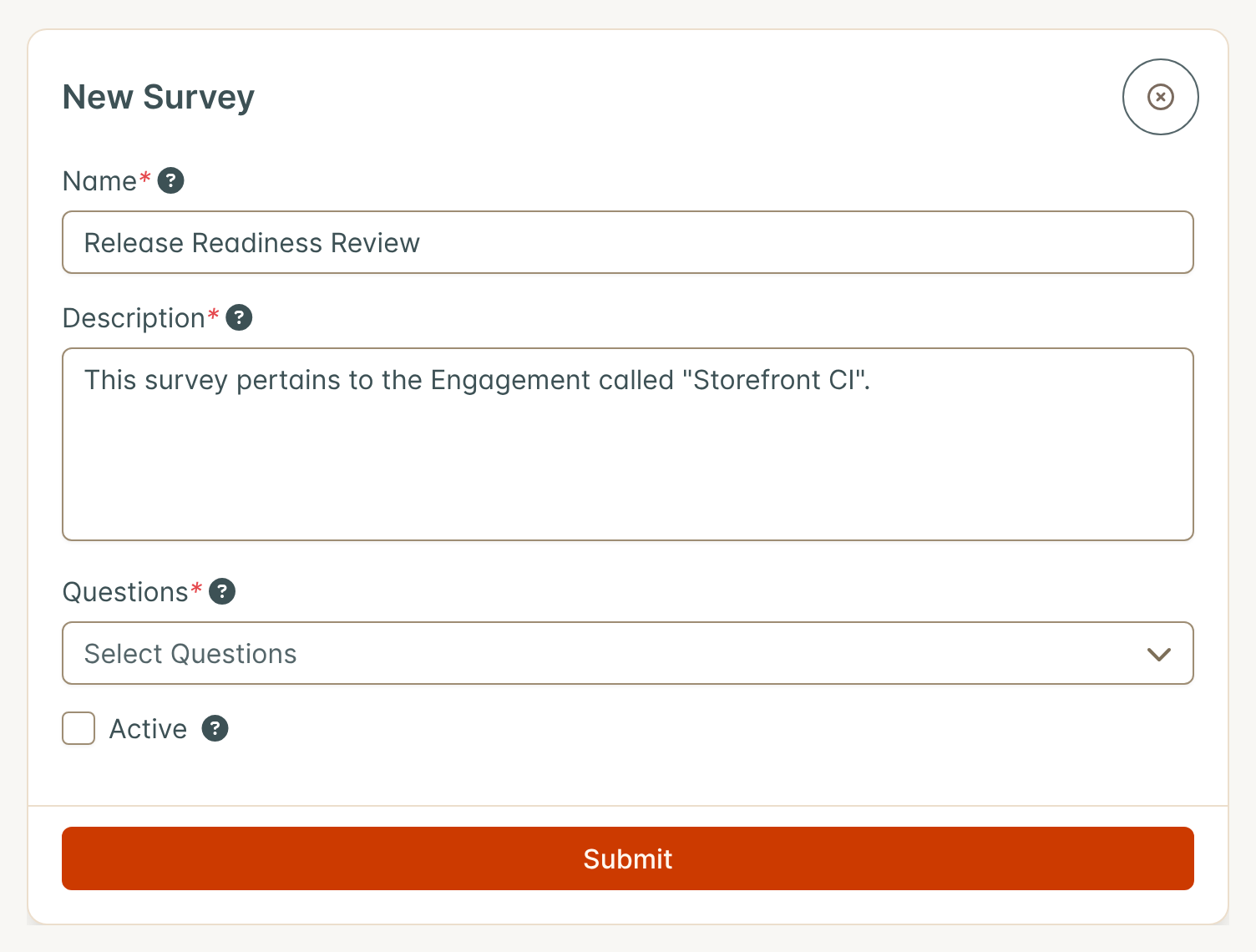The height and width of the screenshot is (952, 1256).
Task: Open the Name field help tooltip icon
Action: coord(170,180)
